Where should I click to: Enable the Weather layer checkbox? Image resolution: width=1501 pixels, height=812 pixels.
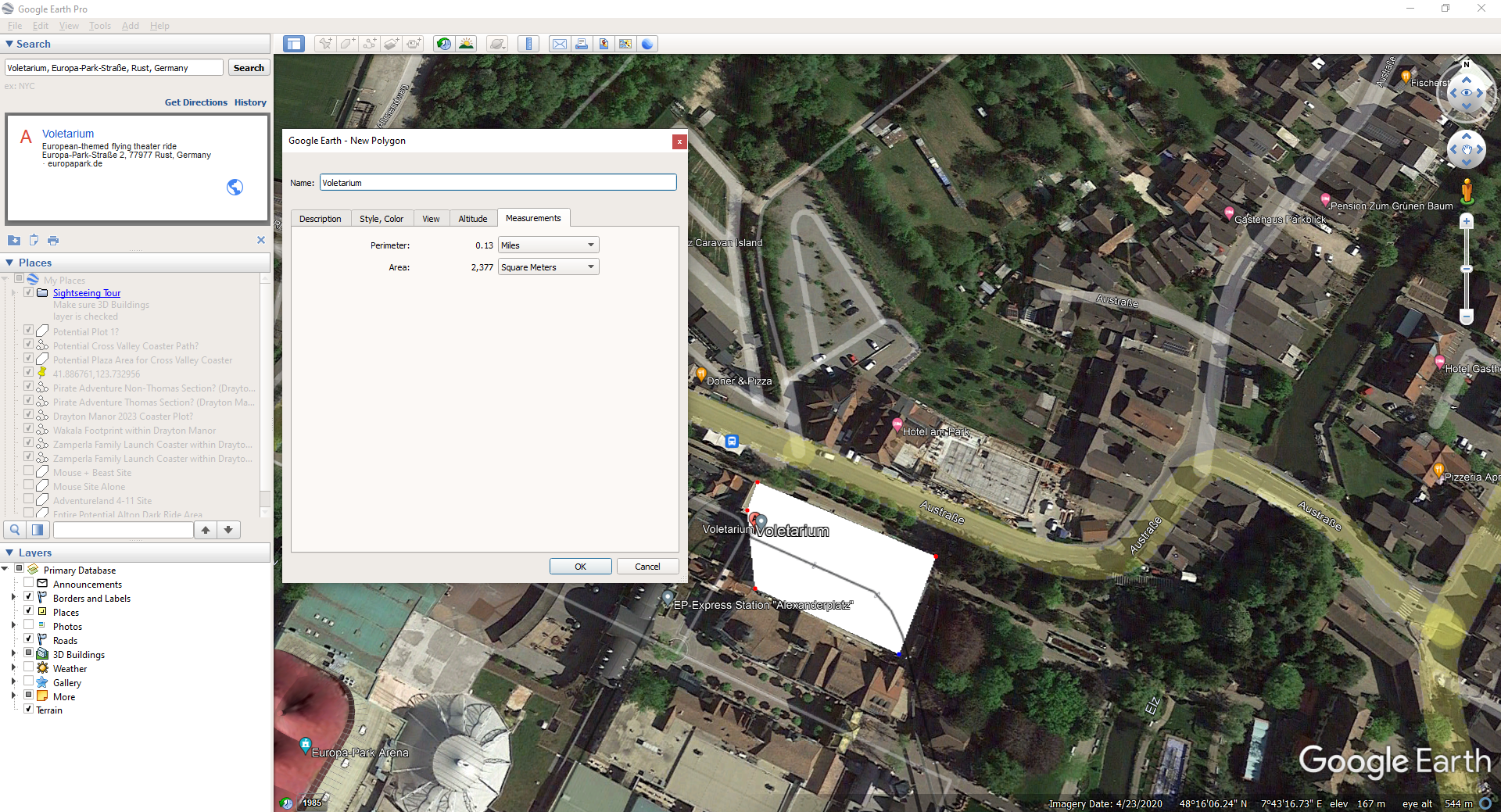pyautogui.click(x=29, y=667)
